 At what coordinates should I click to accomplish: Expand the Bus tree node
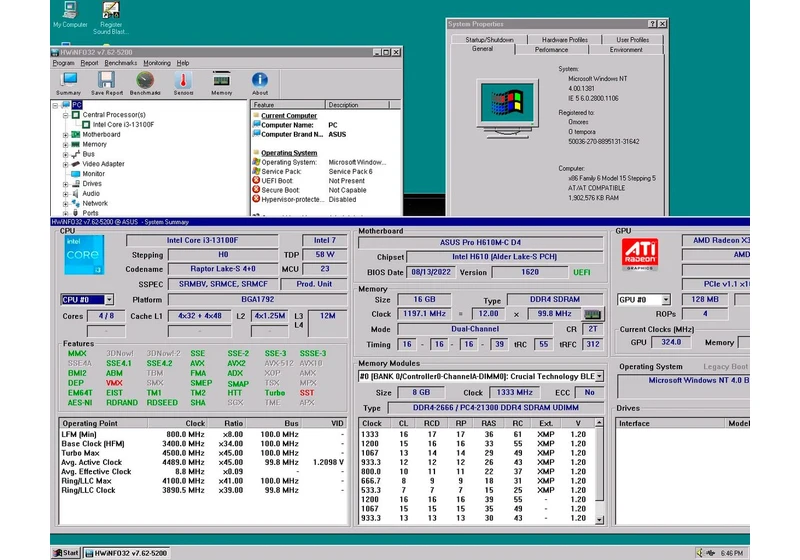[65, 155]
